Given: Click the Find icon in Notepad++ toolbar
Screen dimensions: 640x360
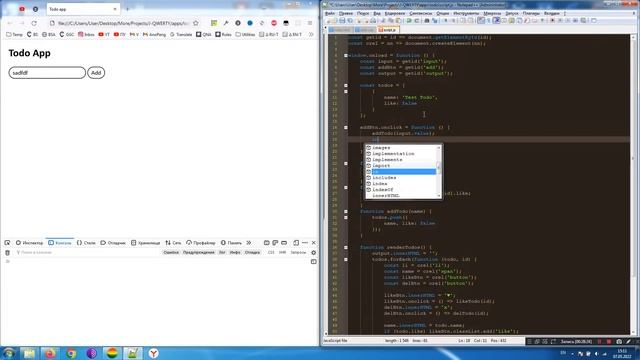Looking at the screenshot, I should coord(427,20).
